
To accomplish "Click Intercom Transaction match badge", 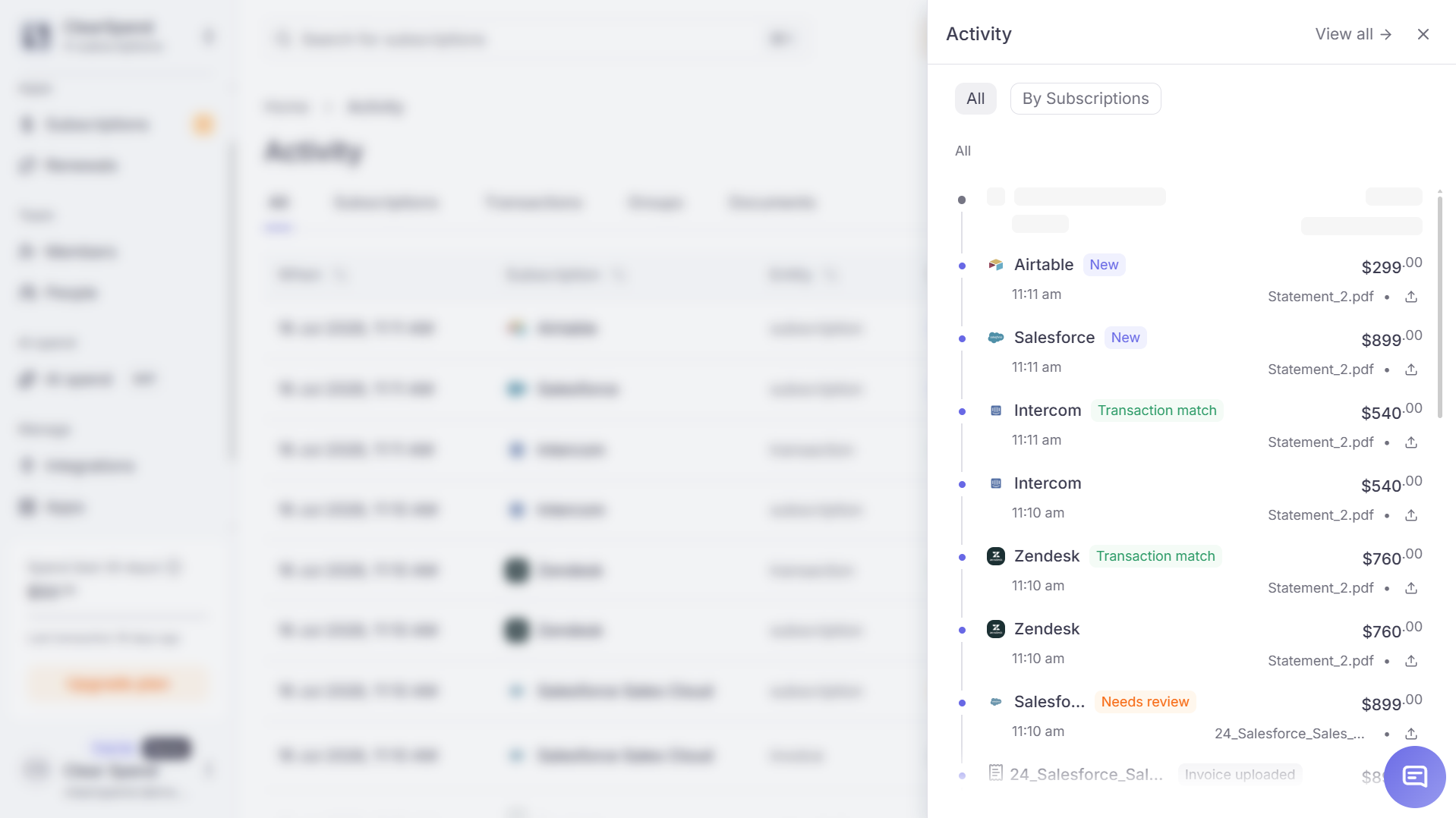I will 1157,411.
